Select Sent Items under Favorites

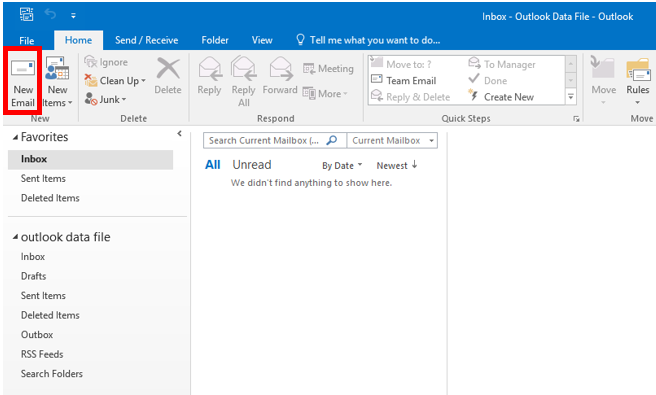click(43, 179)
